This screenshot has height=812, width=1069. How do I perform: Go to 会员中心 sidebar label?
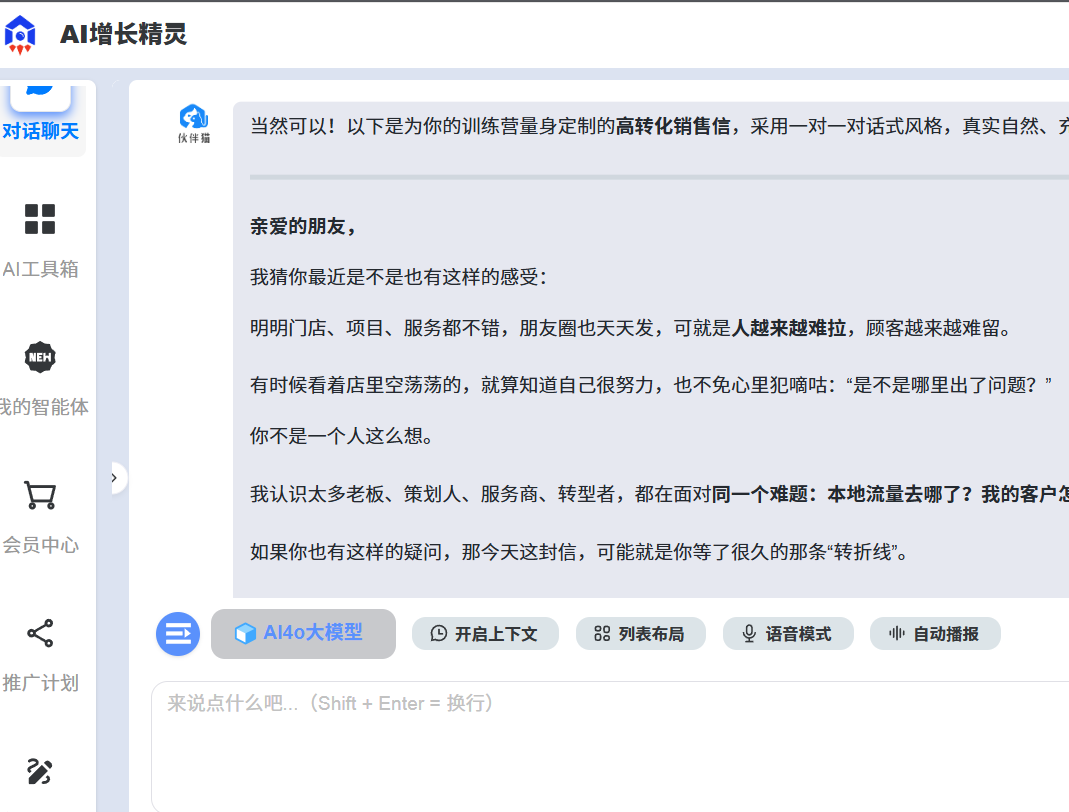pos(40,545)
